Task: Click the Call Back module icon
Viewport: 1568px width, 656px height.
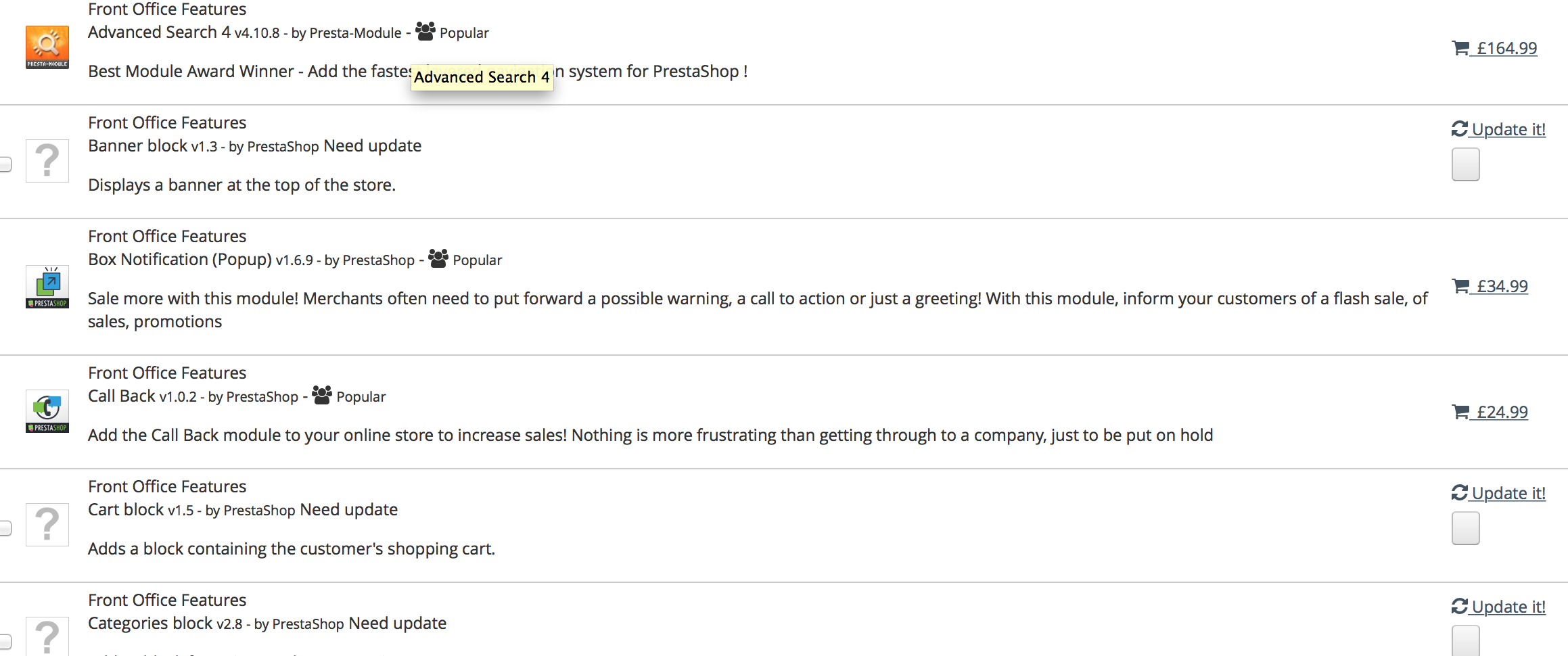Action: pyautogui.click(x=47, y=411)
